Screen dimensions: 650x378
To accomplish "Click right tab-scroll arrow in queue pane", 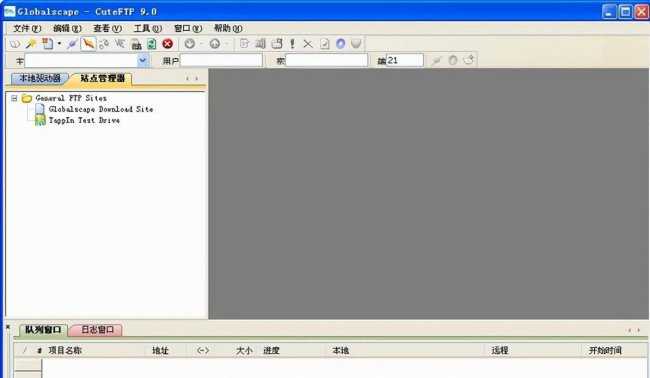I will click(638, 330).
